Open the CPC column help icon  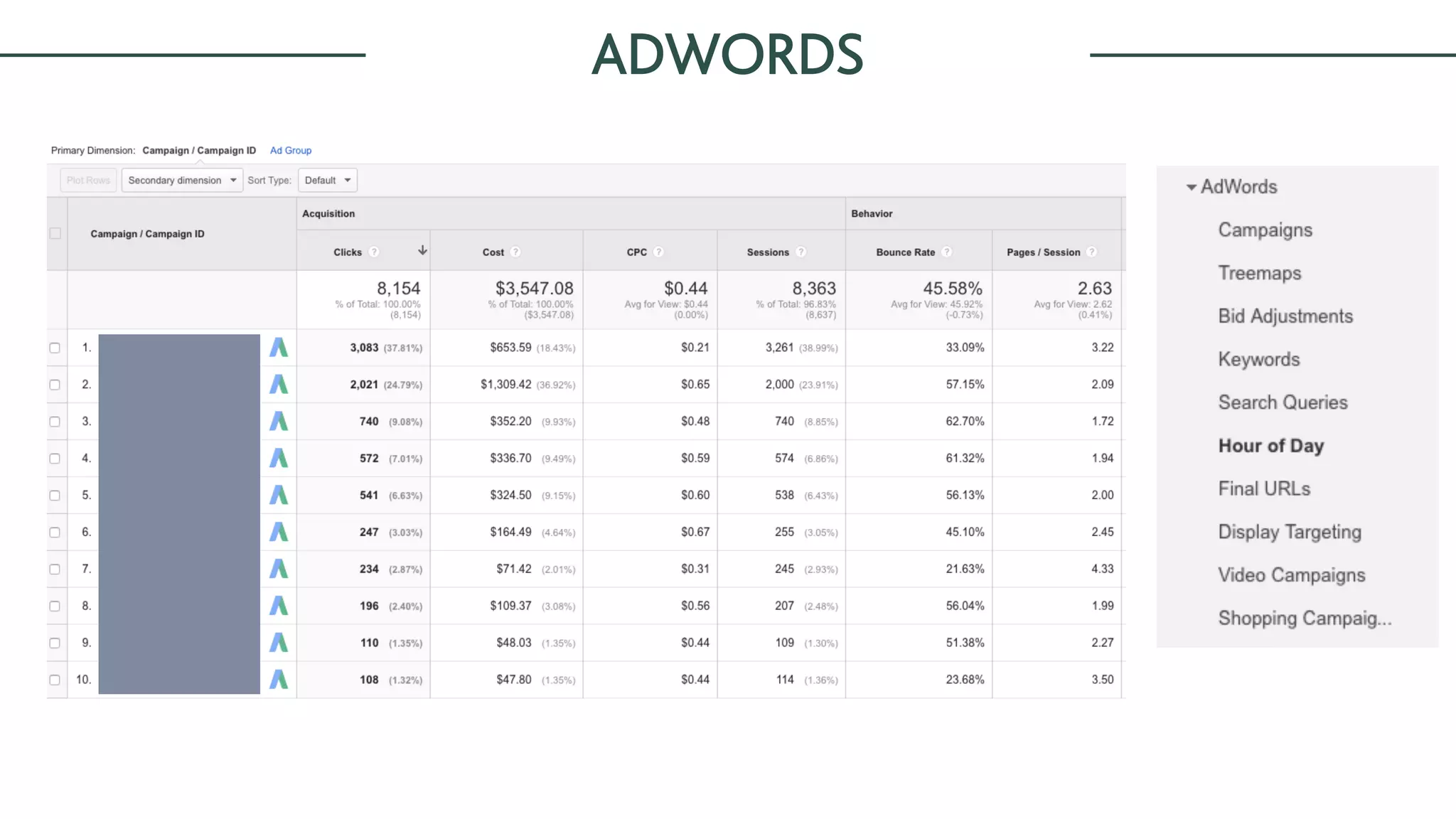click(658, 252)
